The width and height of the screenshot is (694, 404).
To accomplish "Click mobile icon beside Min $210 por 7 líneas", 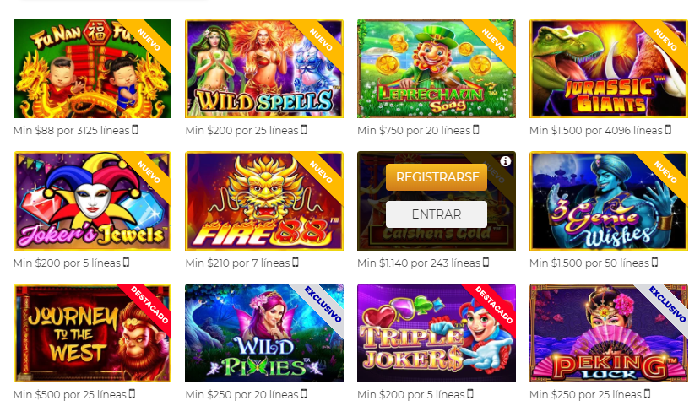I will coord(296,262).
